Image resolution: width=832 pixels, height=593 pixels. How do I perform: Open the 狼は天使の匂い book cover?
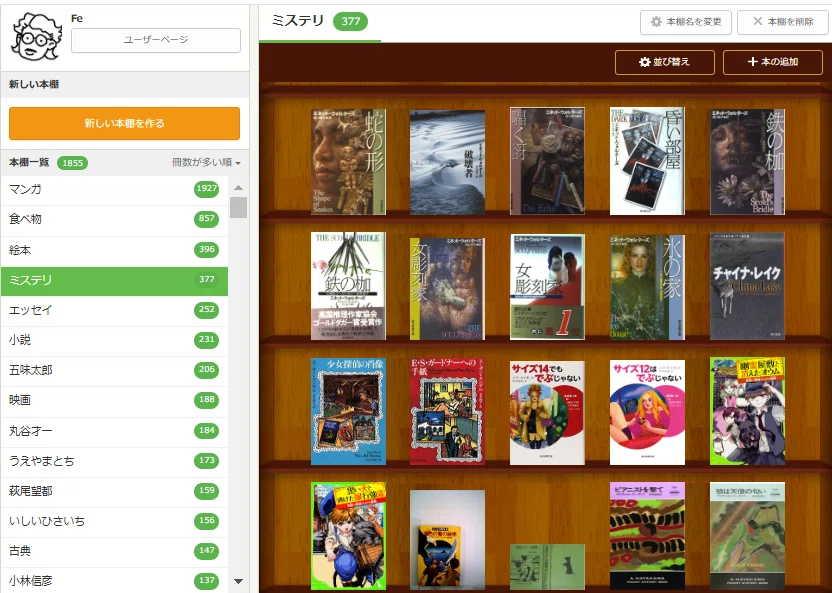[747, 536]
